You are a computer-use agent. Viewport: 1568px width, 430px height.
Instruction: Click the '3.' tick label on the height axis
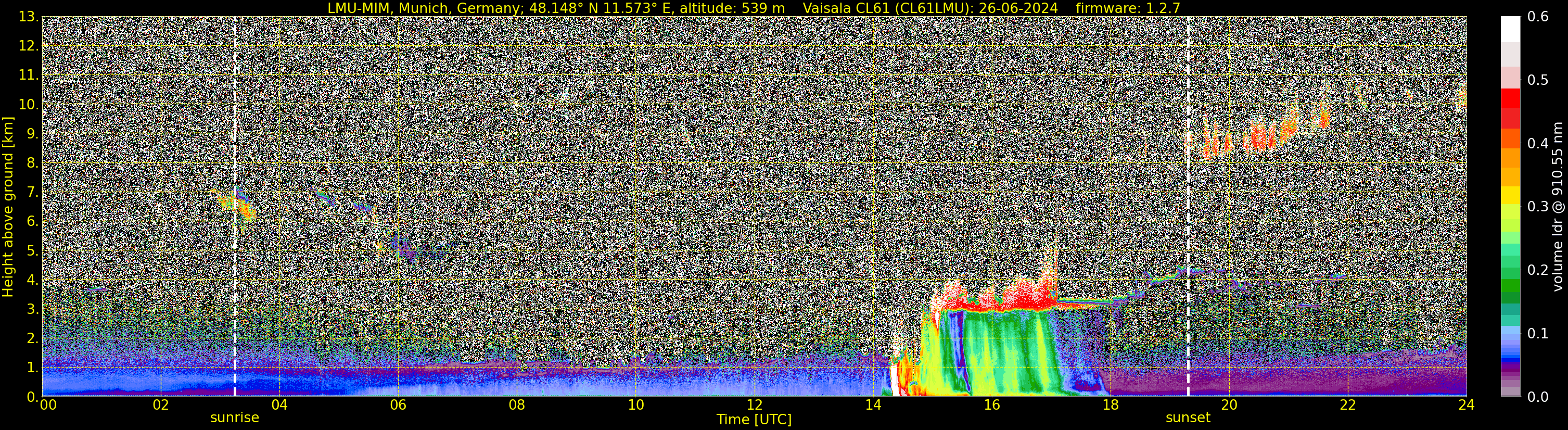(x=32, y=309)
